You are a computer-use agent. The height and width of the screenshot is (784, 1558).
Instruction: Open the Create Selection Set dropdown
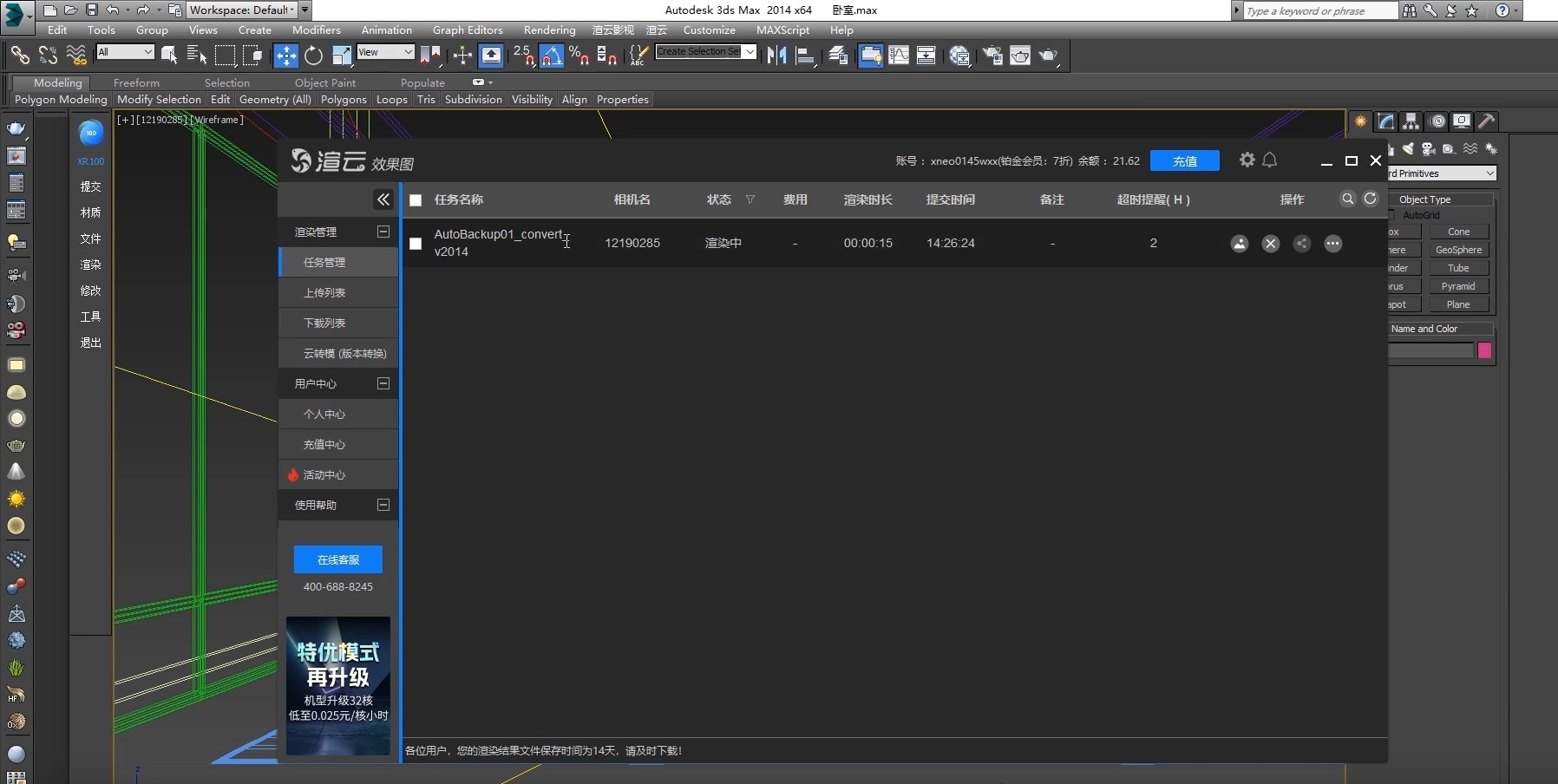[x=705, y=52]
